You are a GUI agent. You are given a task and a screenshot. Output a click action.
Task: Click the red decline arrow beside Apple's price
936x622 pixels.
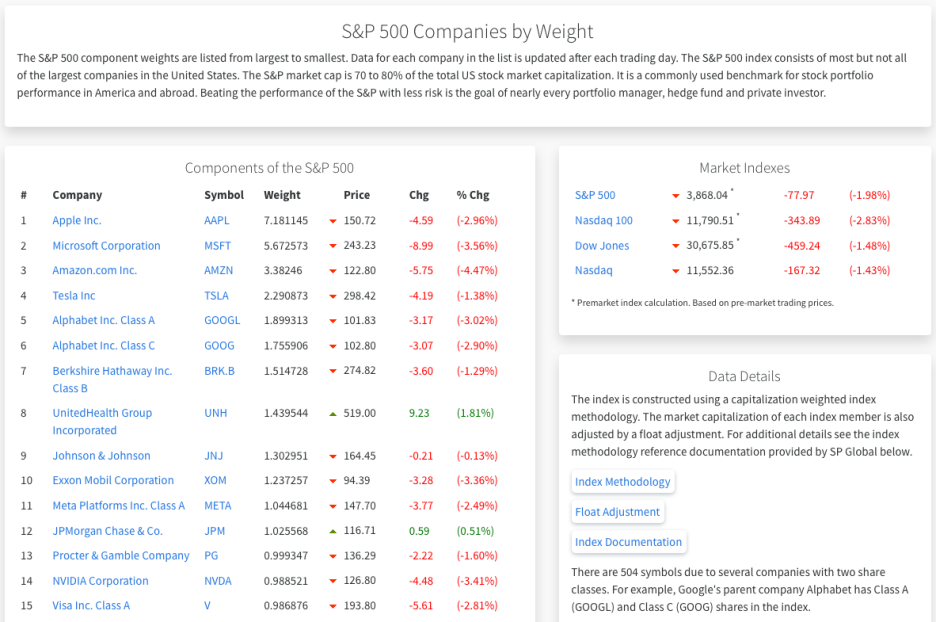(332, 220)
